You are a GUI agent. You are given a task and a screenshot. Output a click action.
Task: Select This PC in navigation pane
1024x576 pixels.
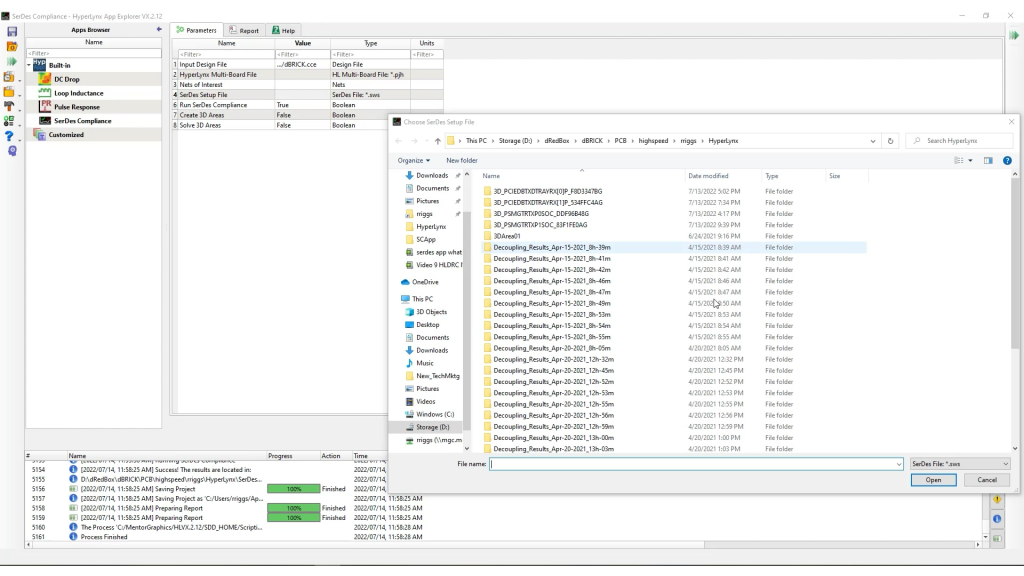[422, 299]
